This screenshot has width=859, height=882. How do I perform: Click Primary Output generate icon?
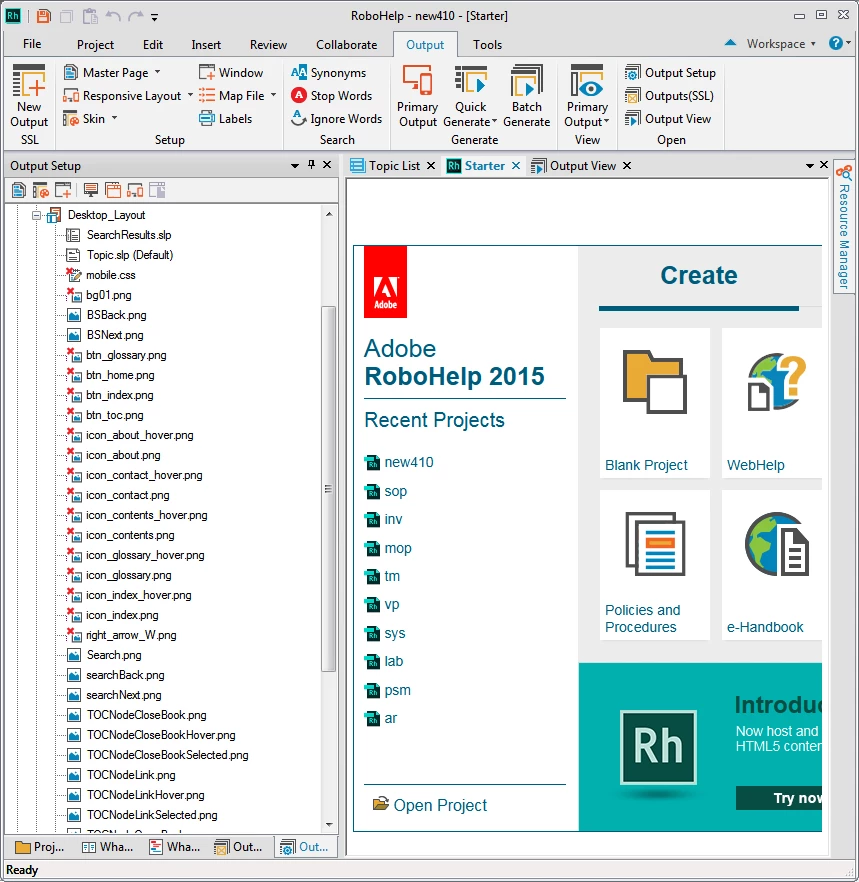tap(417, 80)
